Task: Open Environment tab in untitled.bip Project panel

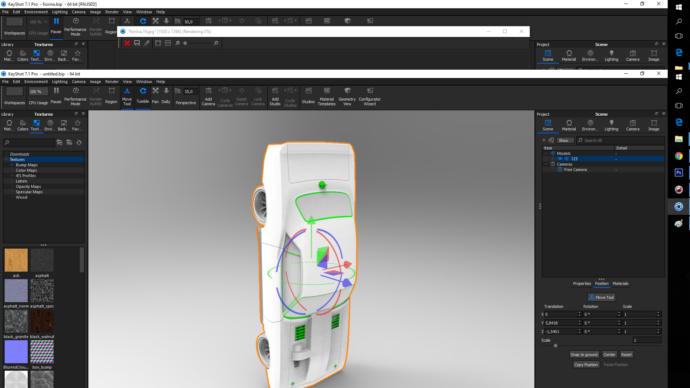Action: point(590,125)
